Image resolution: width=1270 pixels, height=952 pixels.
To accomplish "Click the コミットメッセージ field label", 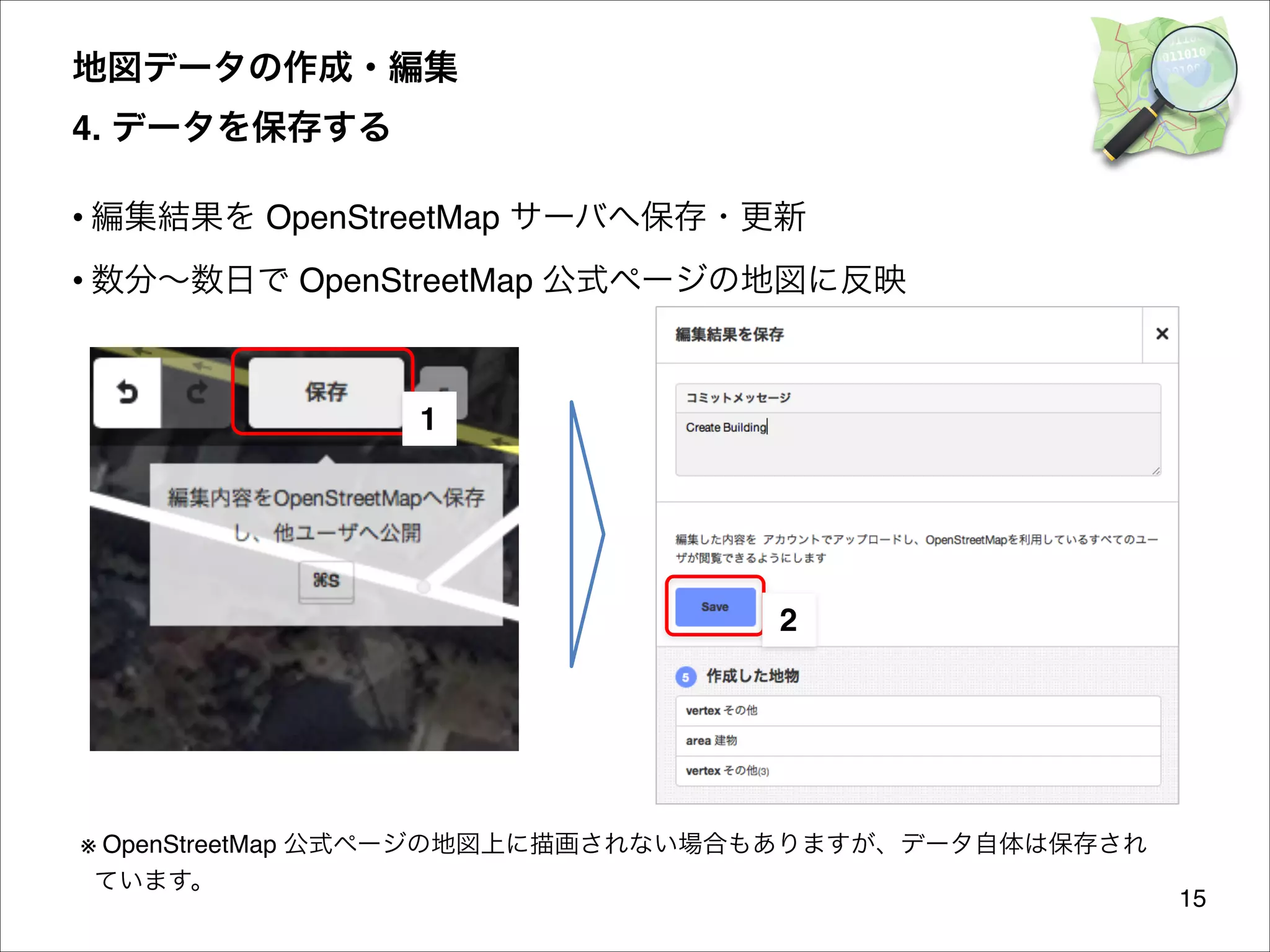I will tap(738, 397).
